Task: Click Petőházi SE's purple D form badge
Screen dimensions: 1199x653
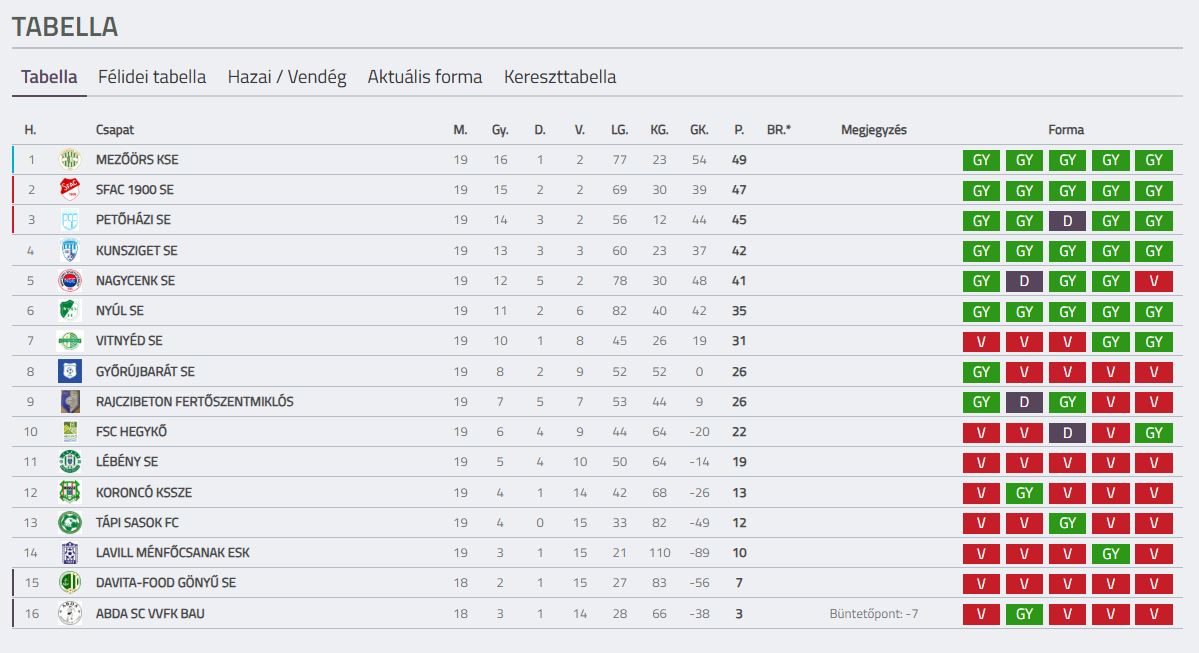Action: point(1067,221)
